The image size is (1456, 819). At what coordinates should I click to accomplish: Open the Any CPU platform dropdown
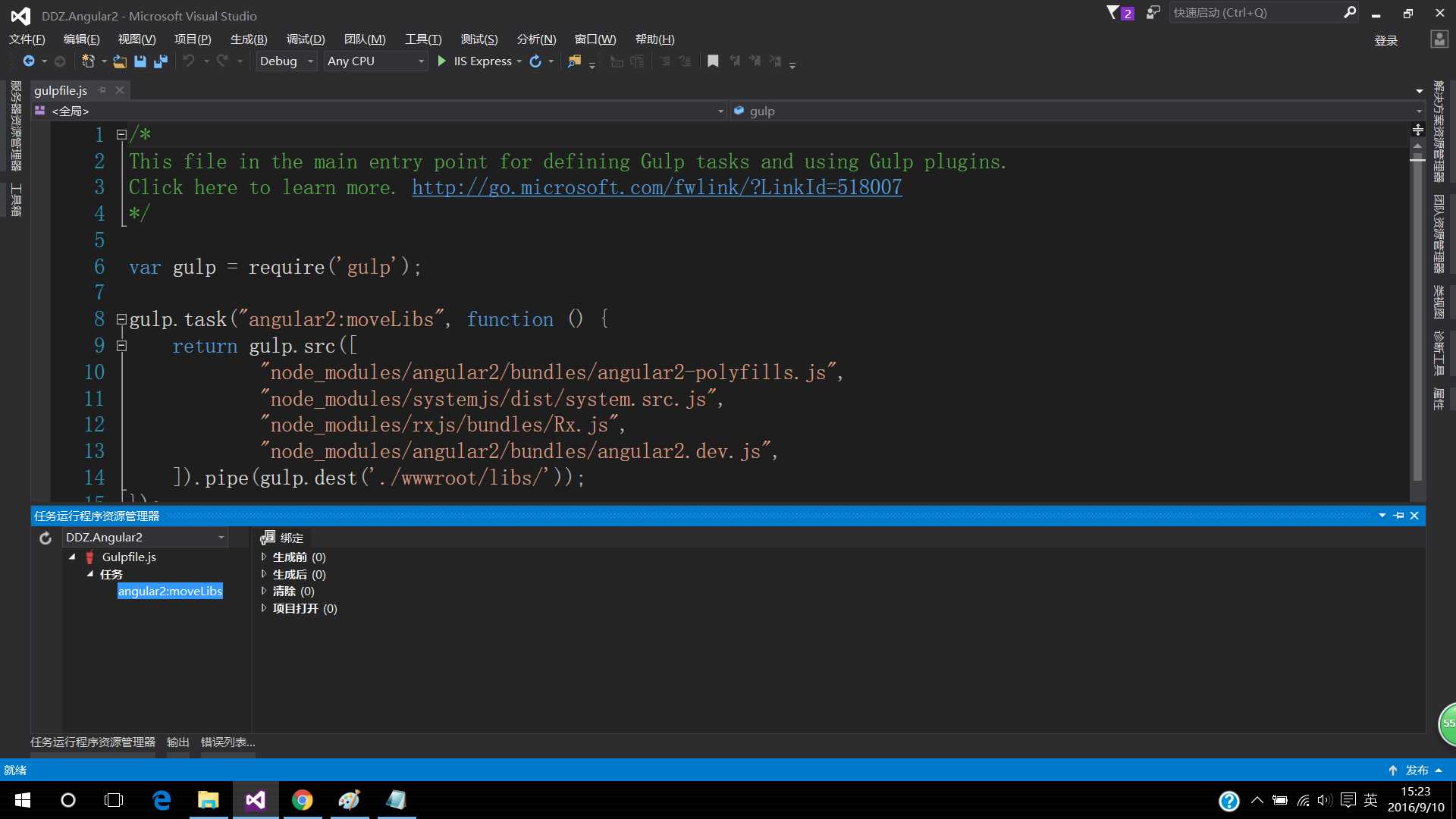coord(375,61)
